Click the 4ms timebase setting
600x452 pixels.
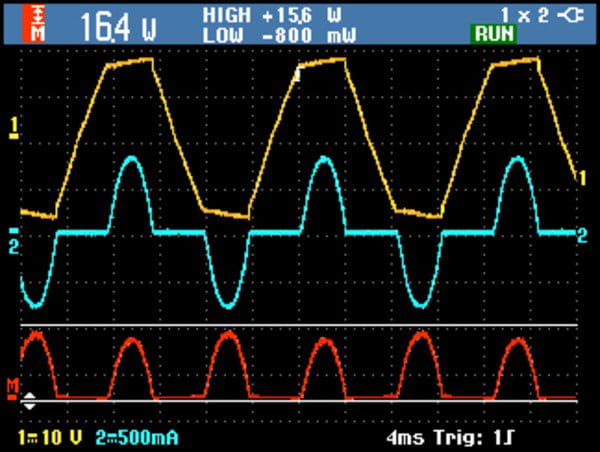point(405,437)
